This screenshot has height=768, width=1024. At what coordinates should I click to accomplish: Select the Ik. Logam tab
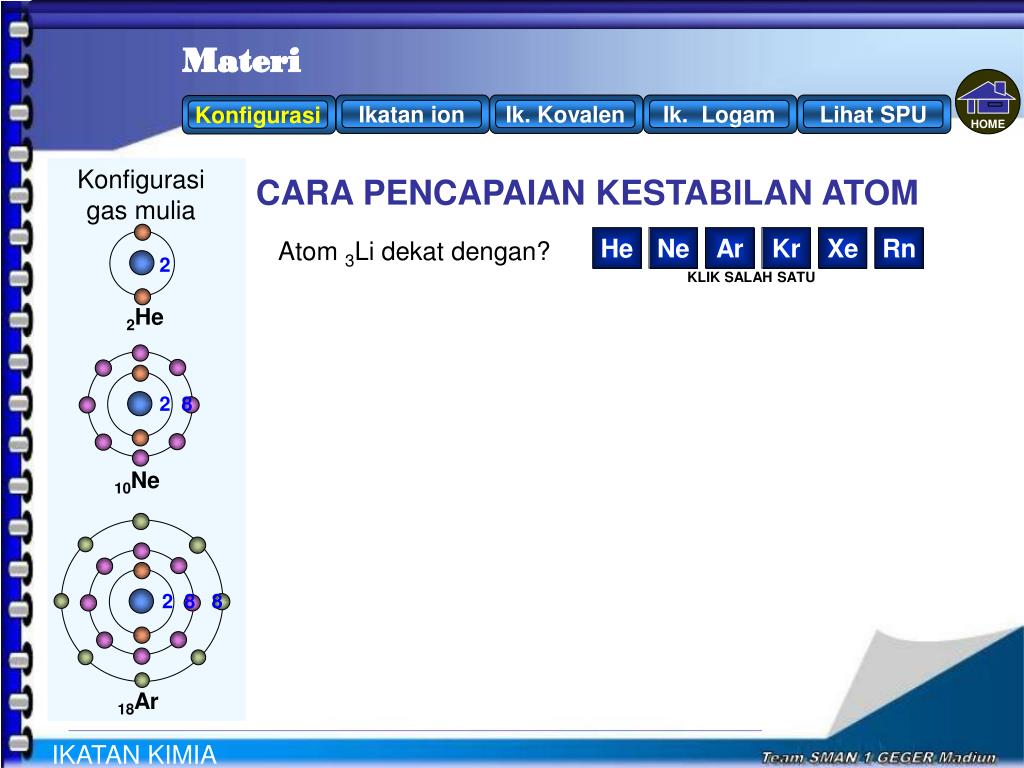[x=720, y=115]
